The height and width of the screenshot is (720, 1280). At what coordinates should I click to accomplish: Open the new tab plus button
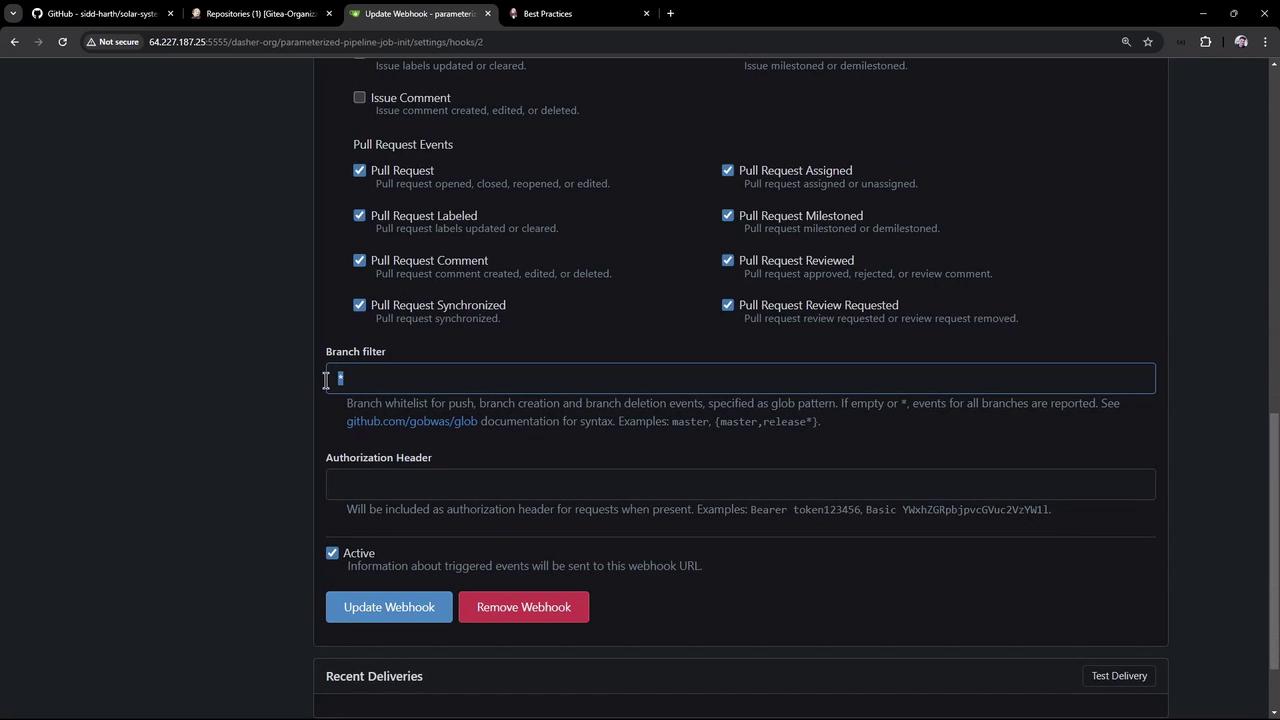[x=670, y=14]
